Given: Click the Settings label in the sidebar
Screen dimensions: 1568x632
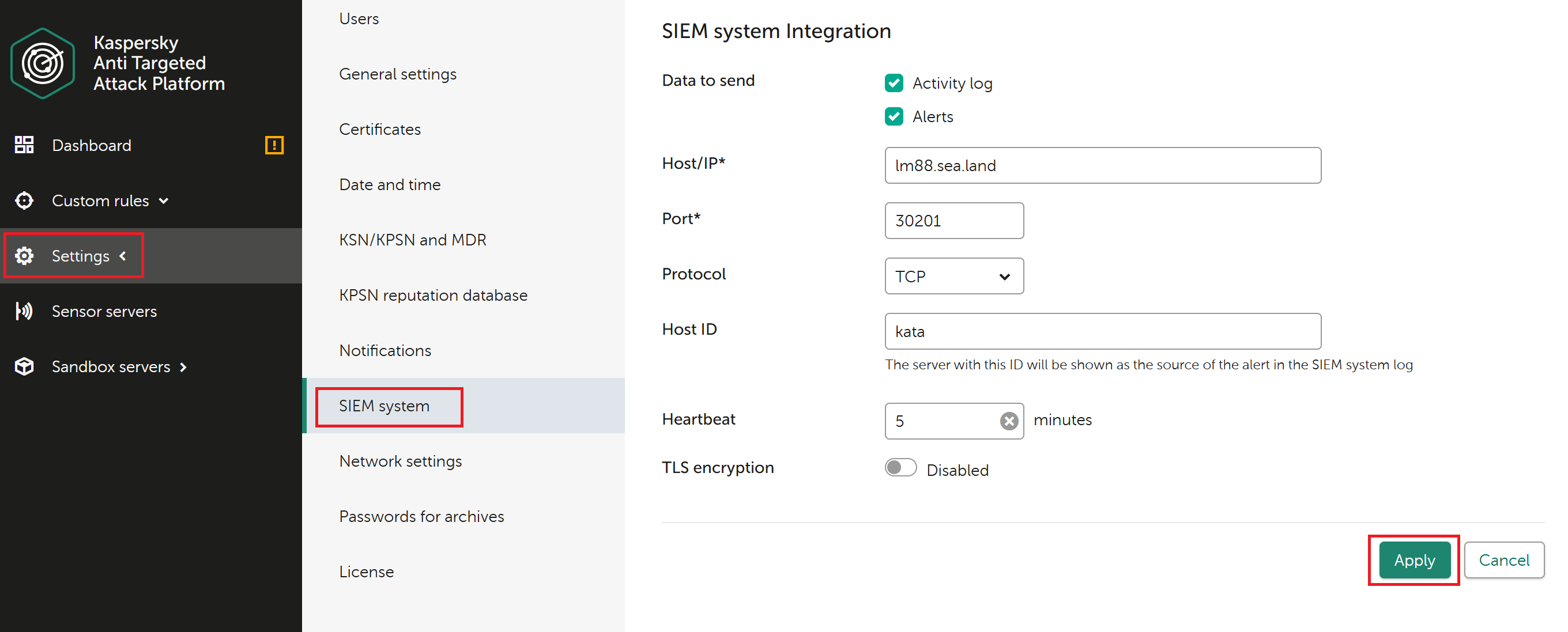Looking at the screenshot, I should coord(80,256).
